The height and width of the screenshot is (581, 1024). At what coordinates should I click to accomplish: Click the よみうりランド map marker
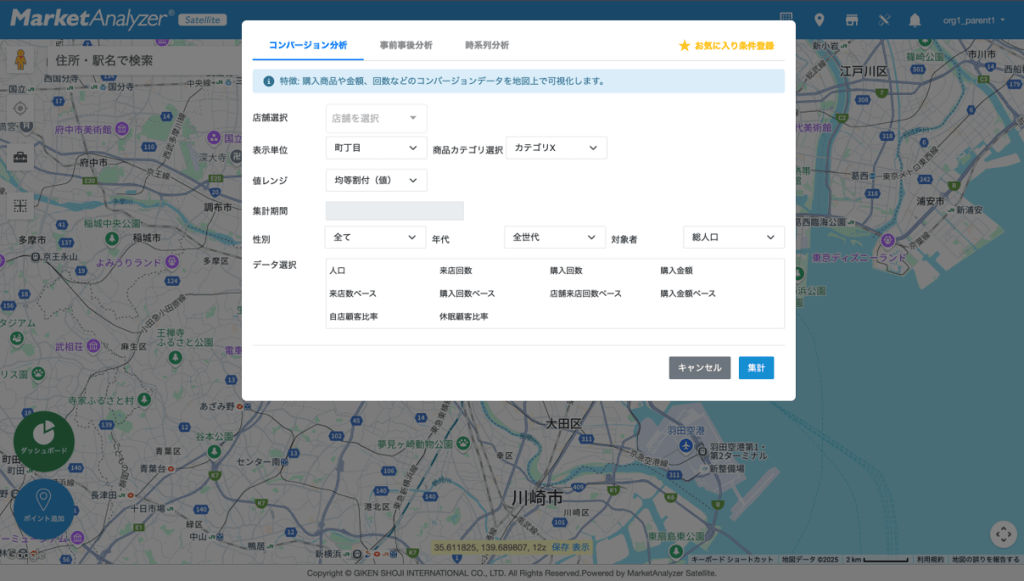click(x=172, y=262)
